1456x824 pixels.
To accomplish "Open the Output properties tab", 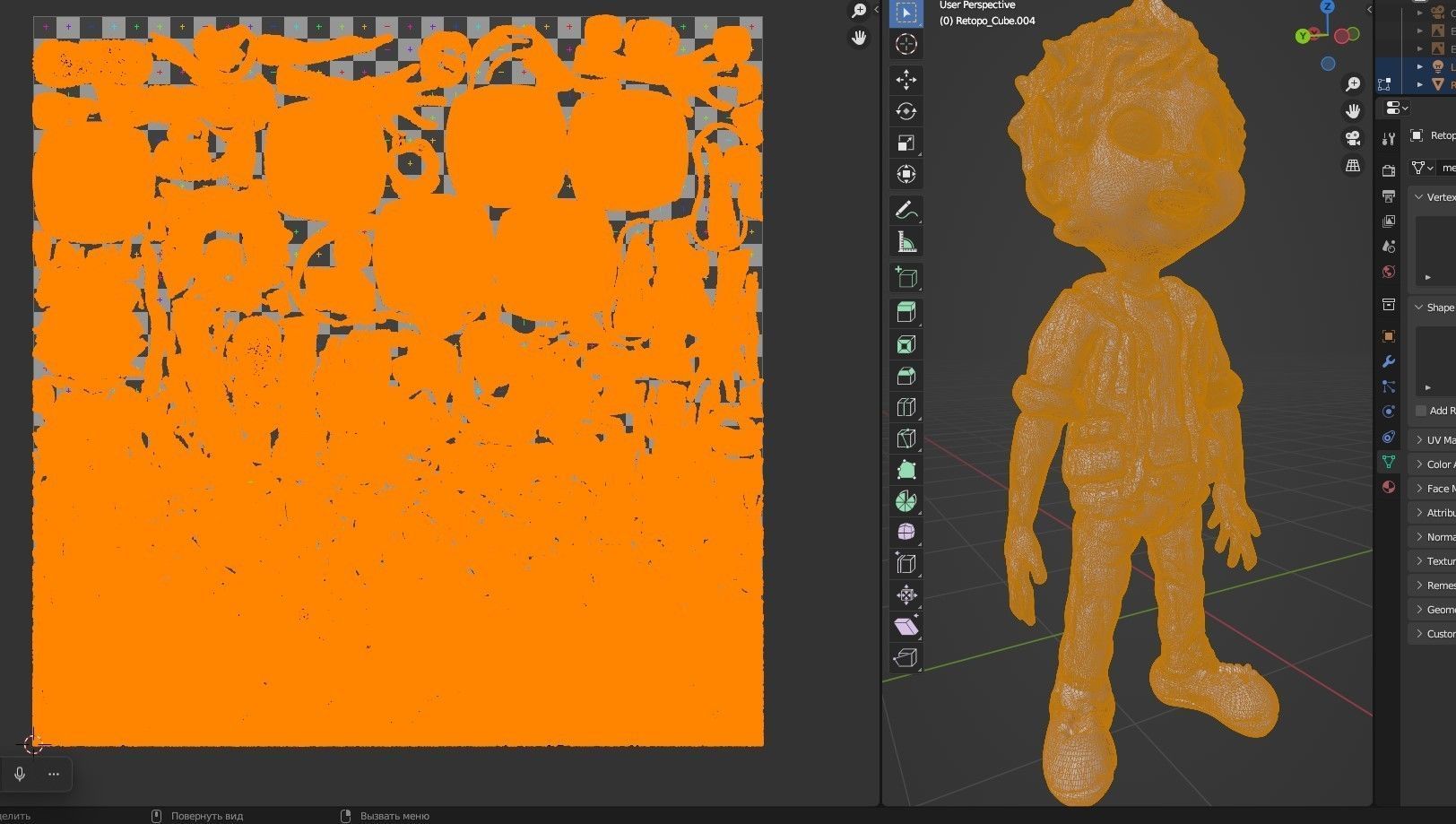I will click(1389, 195).
